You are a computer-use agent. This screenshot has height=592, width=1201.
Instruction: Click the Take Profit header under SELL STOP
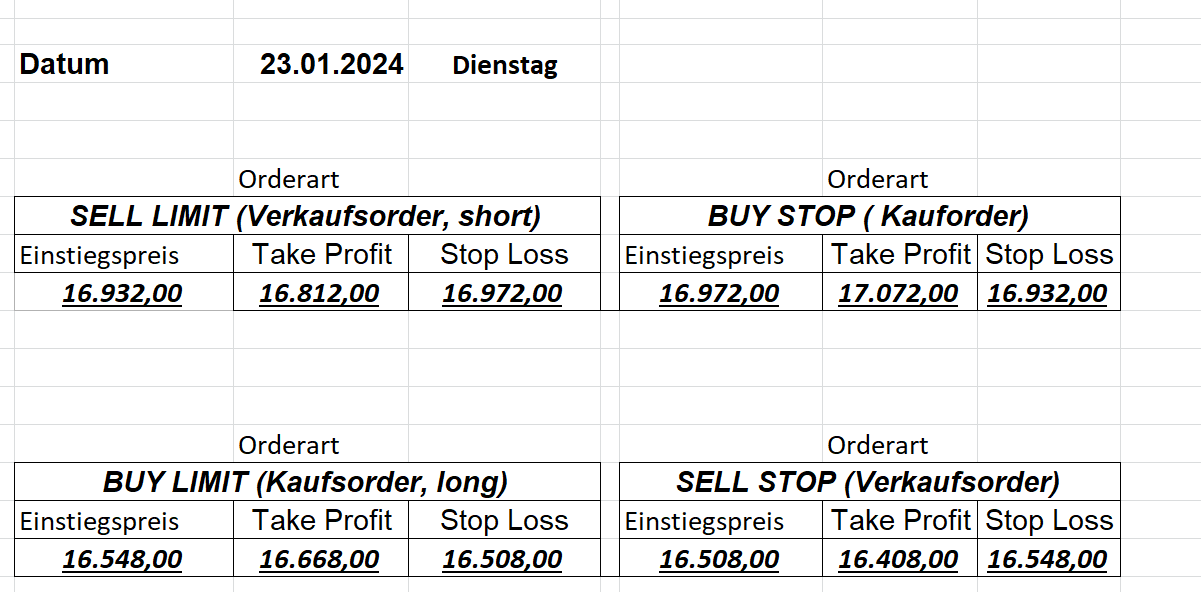point(900,521)
